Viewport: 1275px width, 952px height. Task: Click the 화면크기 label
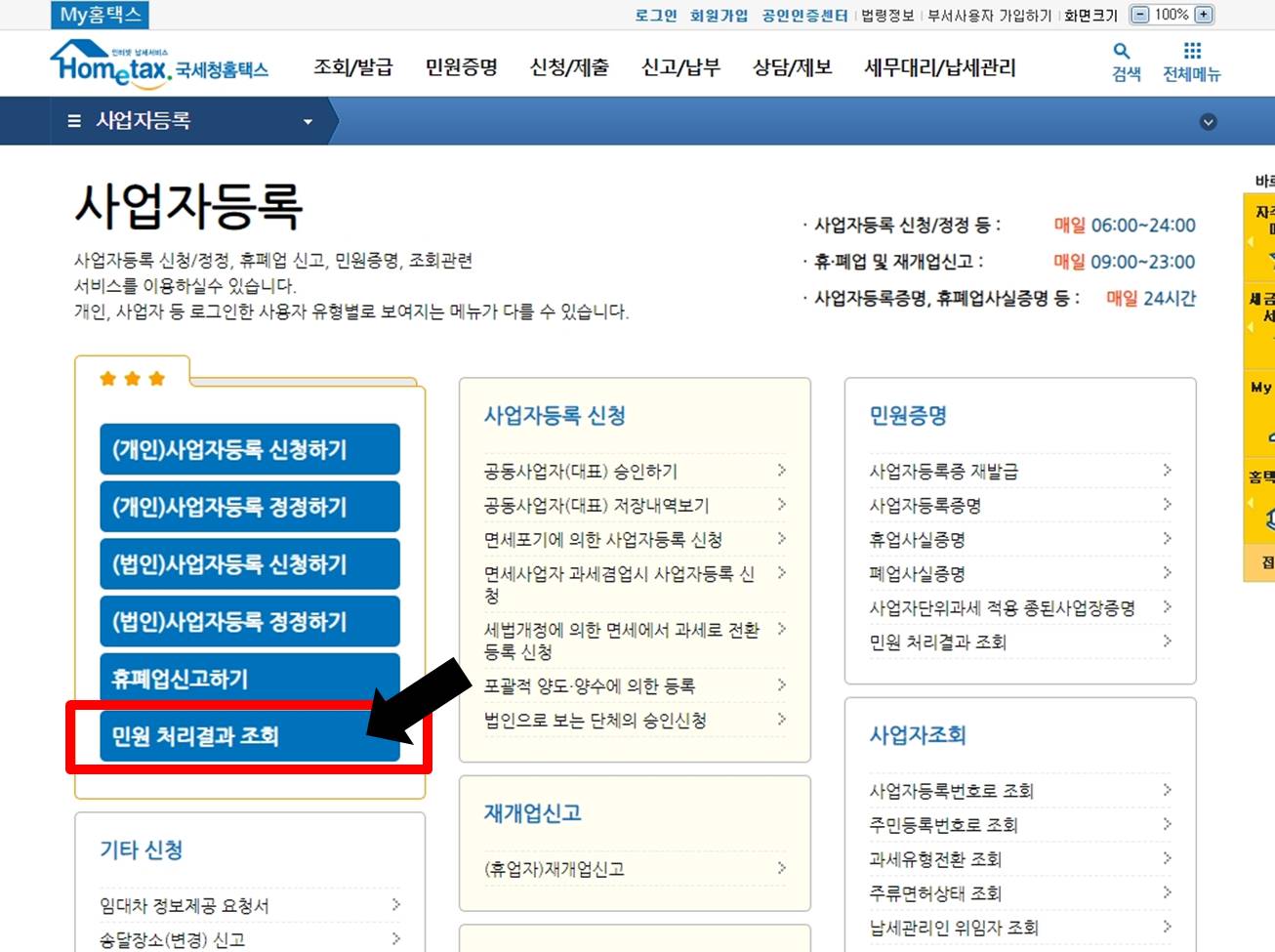[x=1090, y=15]
